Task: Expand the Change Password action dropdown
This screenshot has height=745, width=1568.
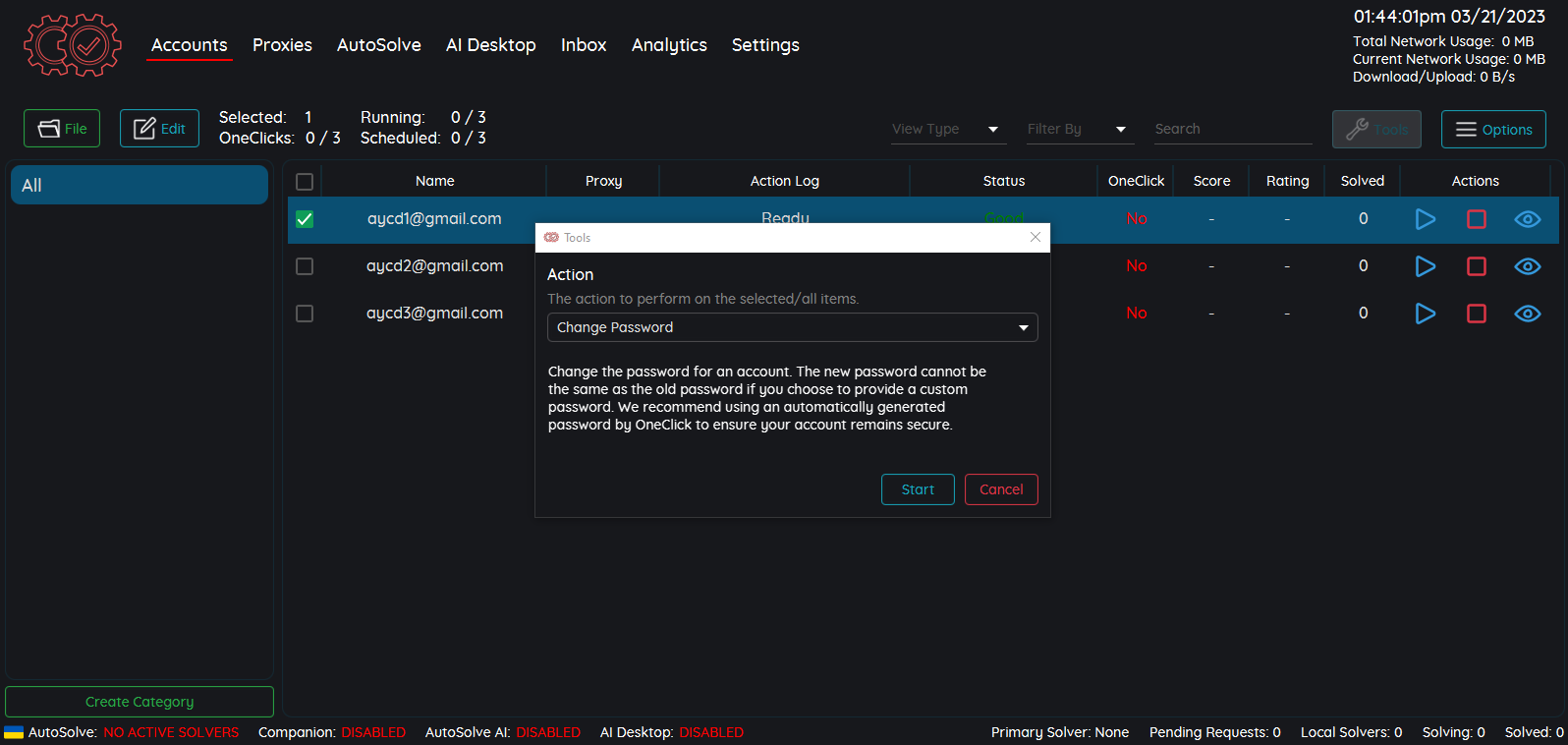Action: 792,327
